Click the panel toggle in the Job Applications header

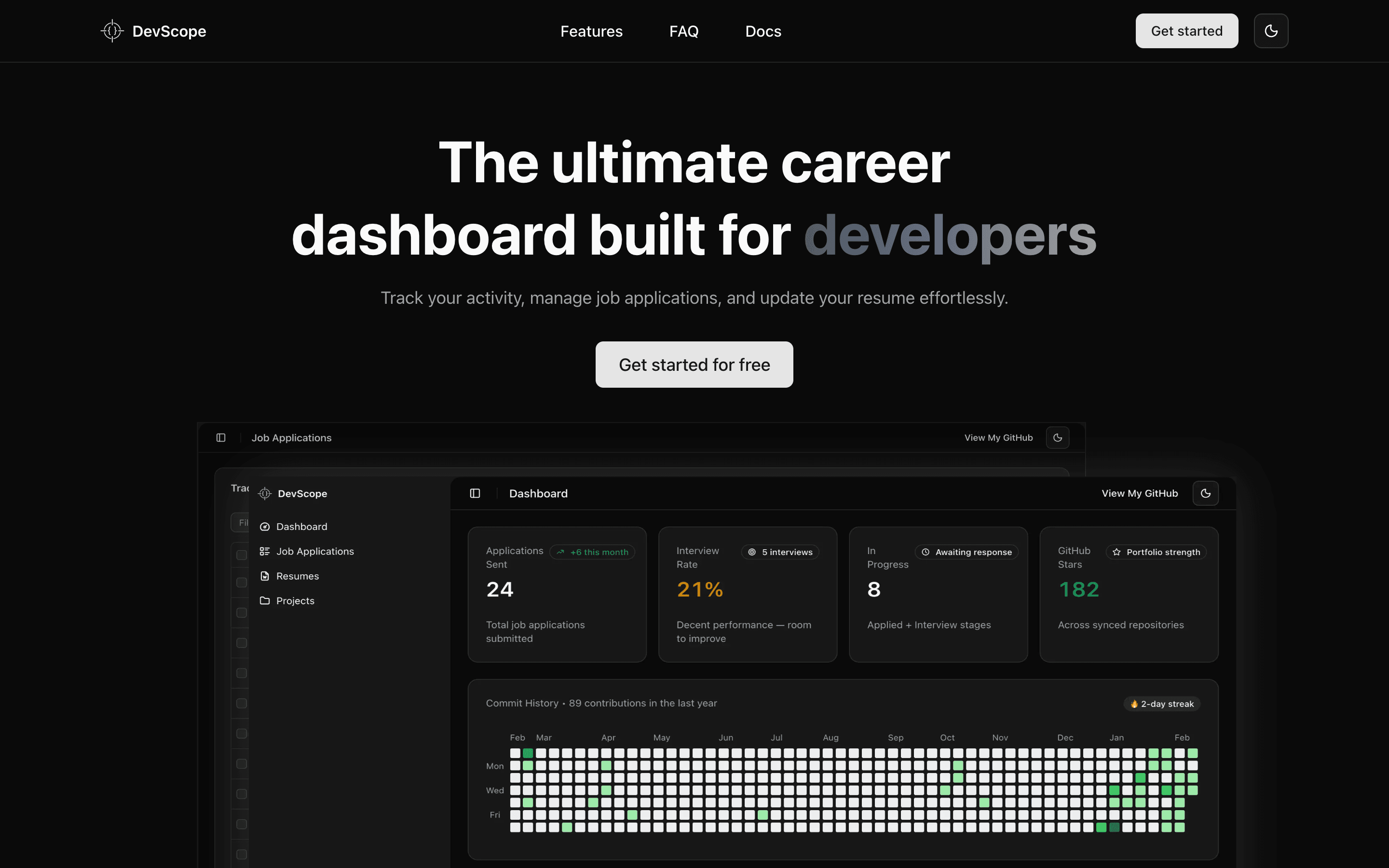(221, 437)
